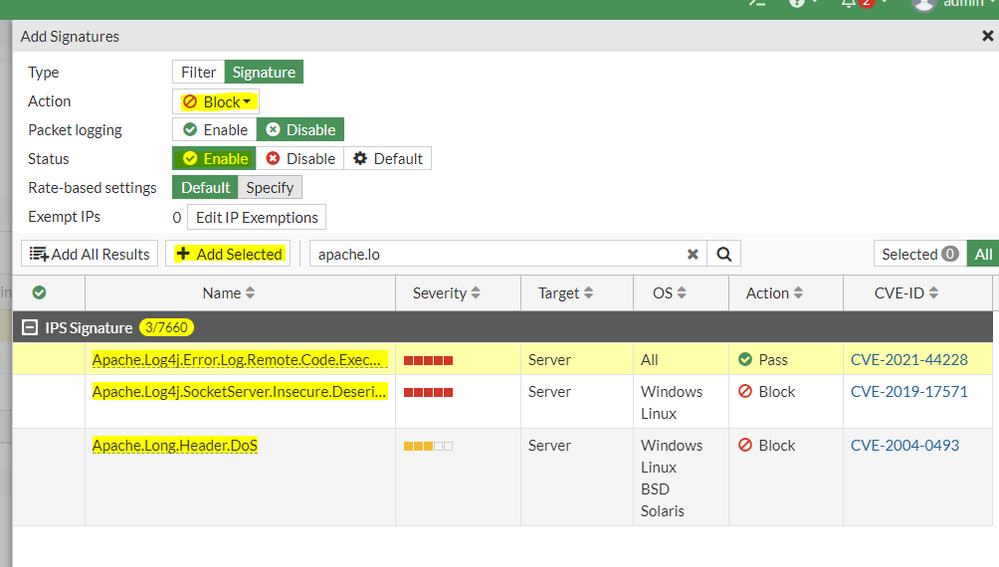Open the Block action dropdown
Screen dimensions: 999x567
(x=216, y=102)
